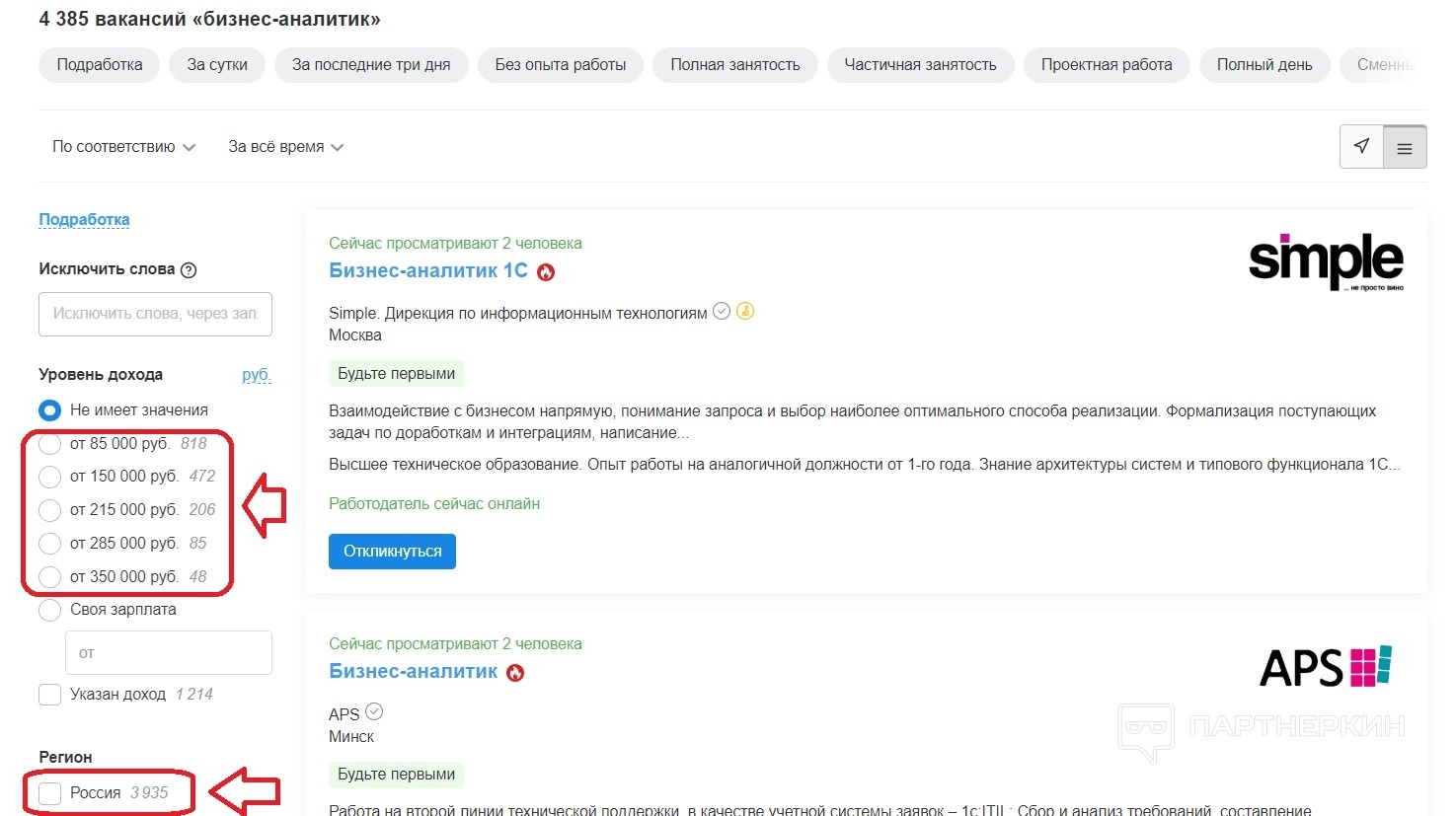Click verified checkmark next to Simple employer
This screenshot has width=1456, height=816.
coord(722,311)
